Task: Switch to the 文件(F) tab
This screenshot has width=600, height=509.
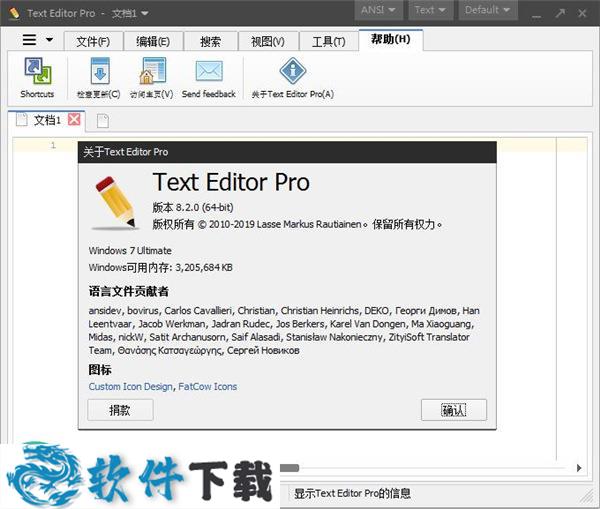Action: (x=93, y=41)
